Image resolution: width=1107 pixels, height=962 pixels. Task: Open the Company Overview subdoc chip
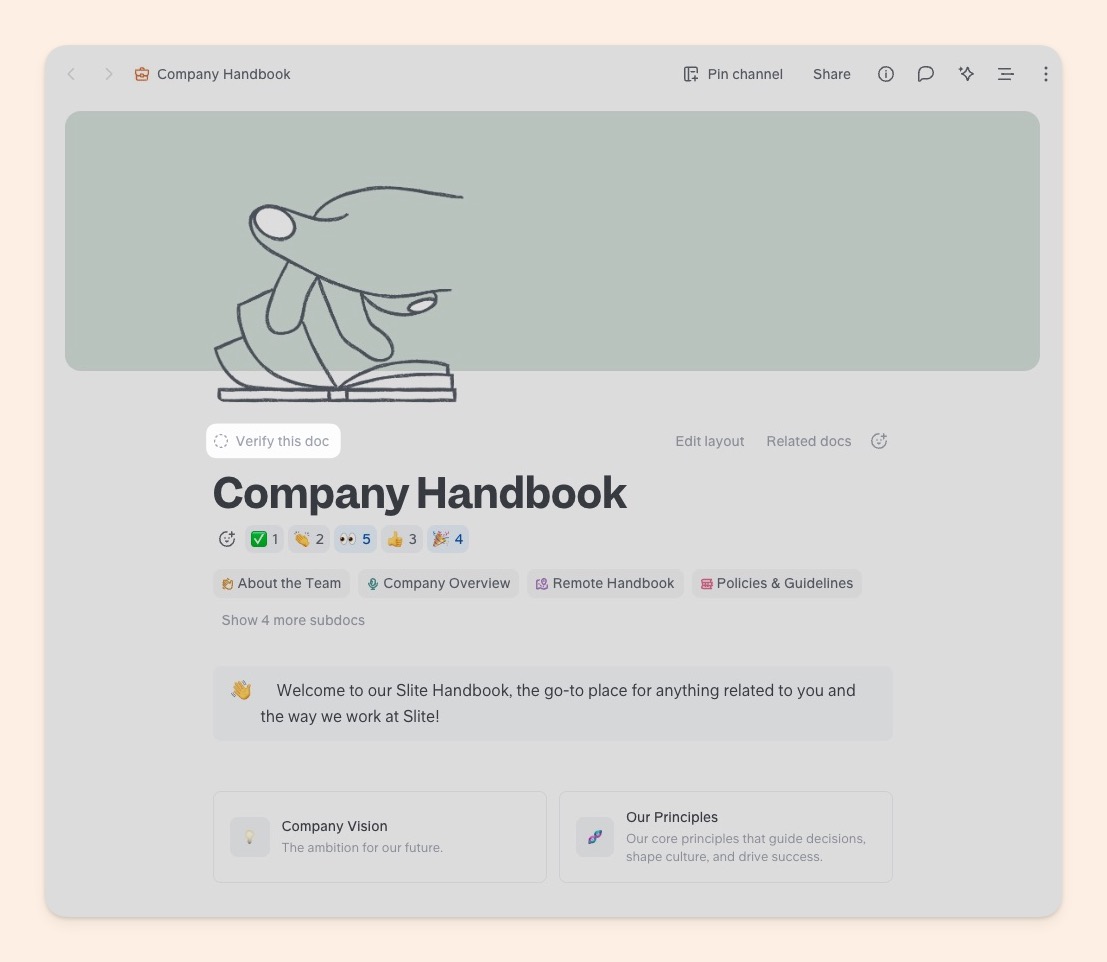[x=438, y=584]
